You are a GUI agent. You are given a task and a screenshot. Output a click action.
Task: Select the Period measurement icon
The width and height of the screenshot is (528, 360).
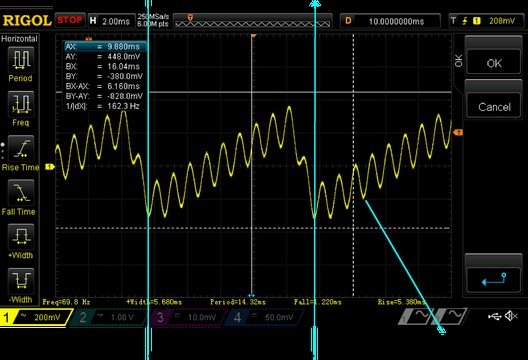(21, 60)
